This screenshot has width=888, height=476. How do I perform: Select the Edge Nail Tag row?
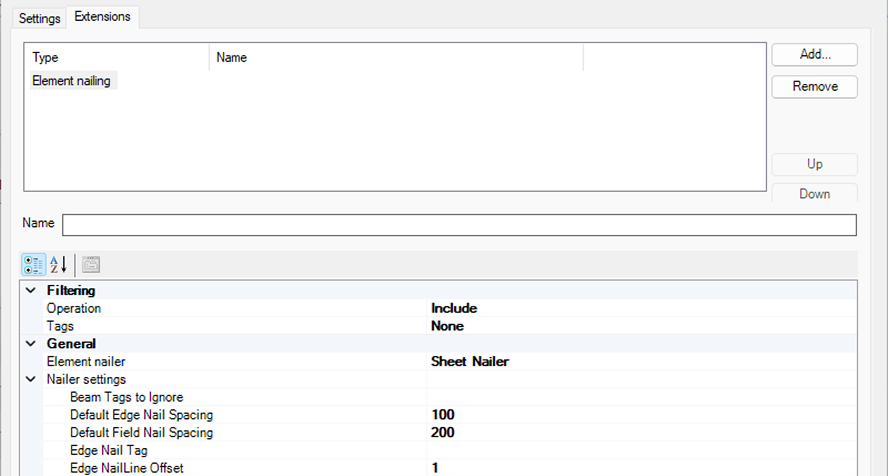click(450, 451)
